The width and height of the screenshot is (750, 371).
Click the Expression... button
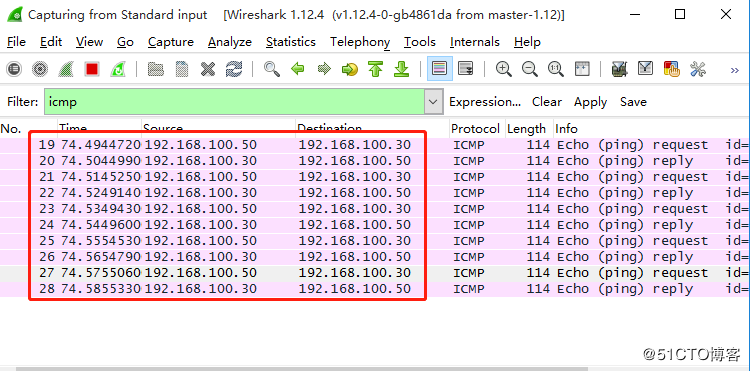[x=485, y=102]
